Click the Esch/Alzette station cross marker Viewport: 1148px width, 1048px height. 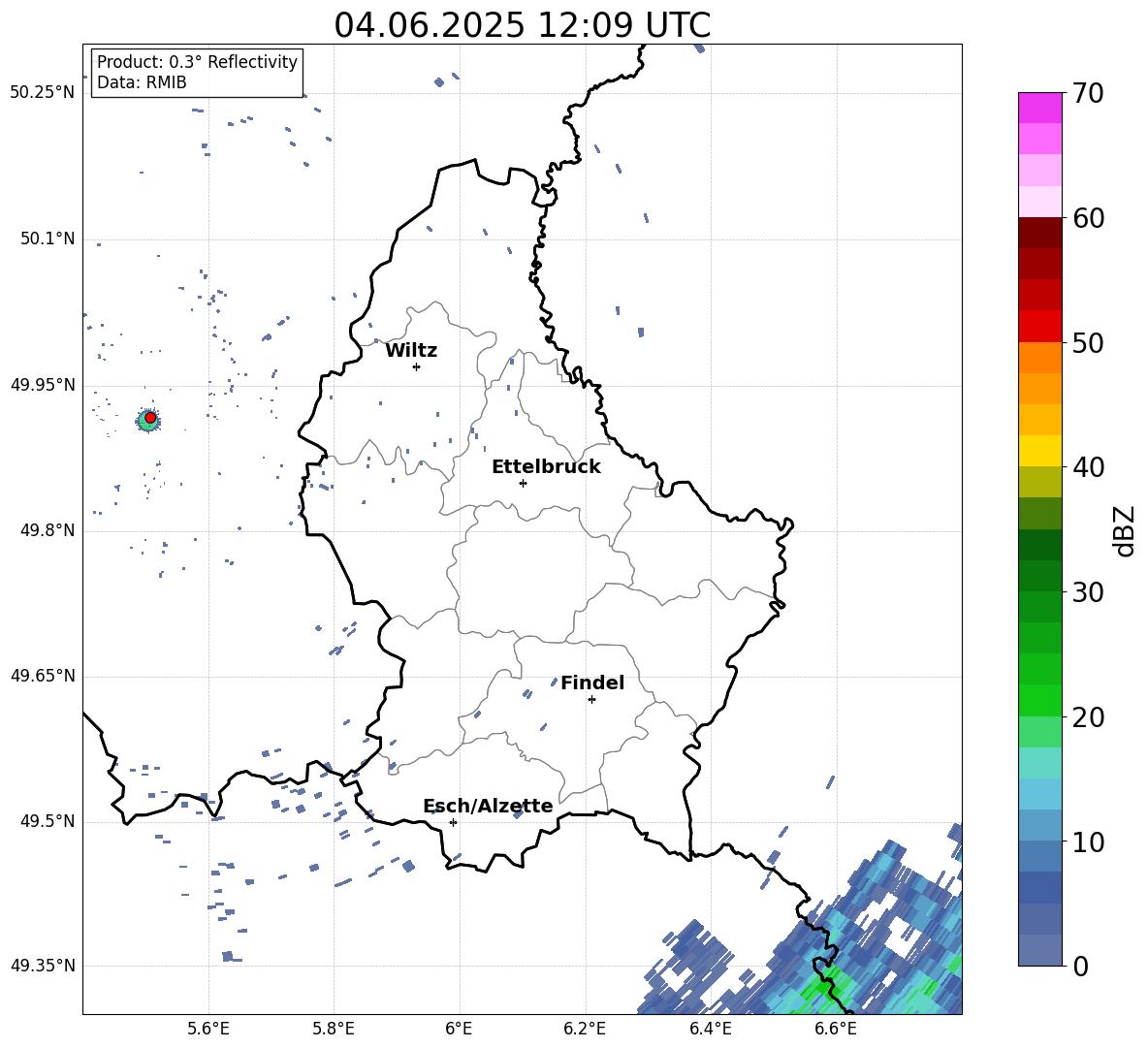point(453,822)
